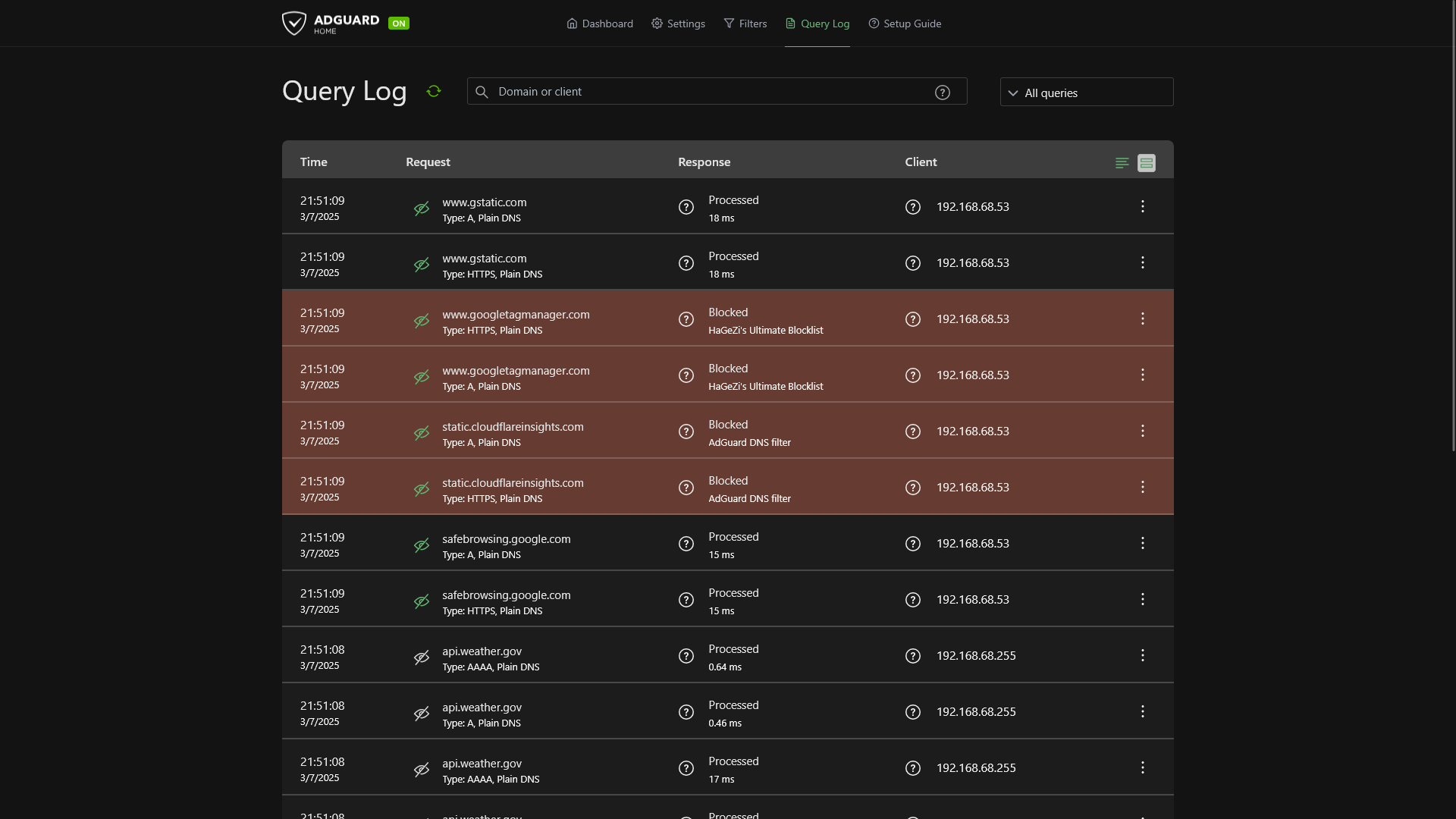Viewport: 1456px width, 819px height.
Task: Show response details for blocked googletagmanager.com Type A
Action: [686, 375]
